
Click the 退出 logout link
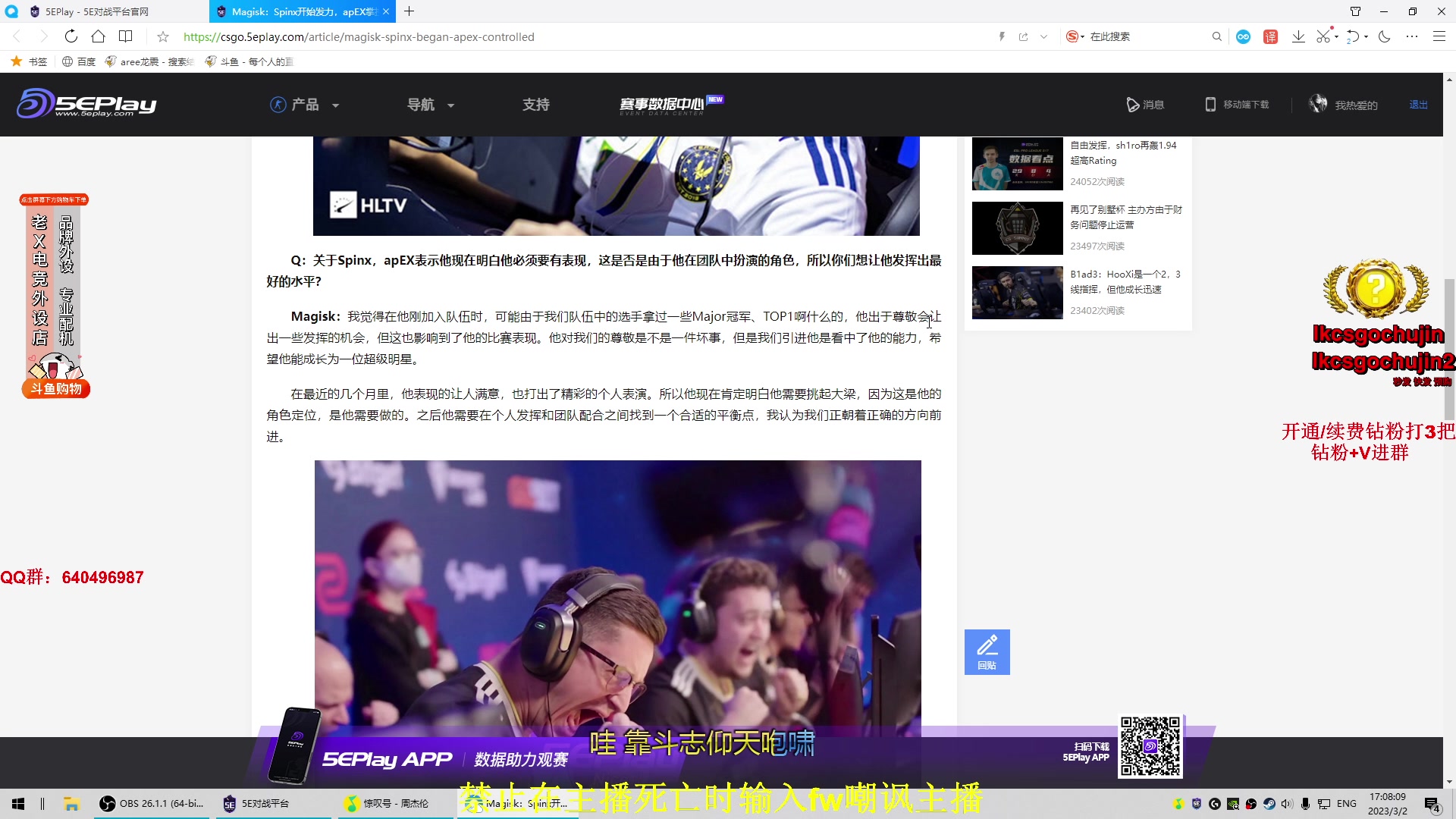[x=1418, y=105]
